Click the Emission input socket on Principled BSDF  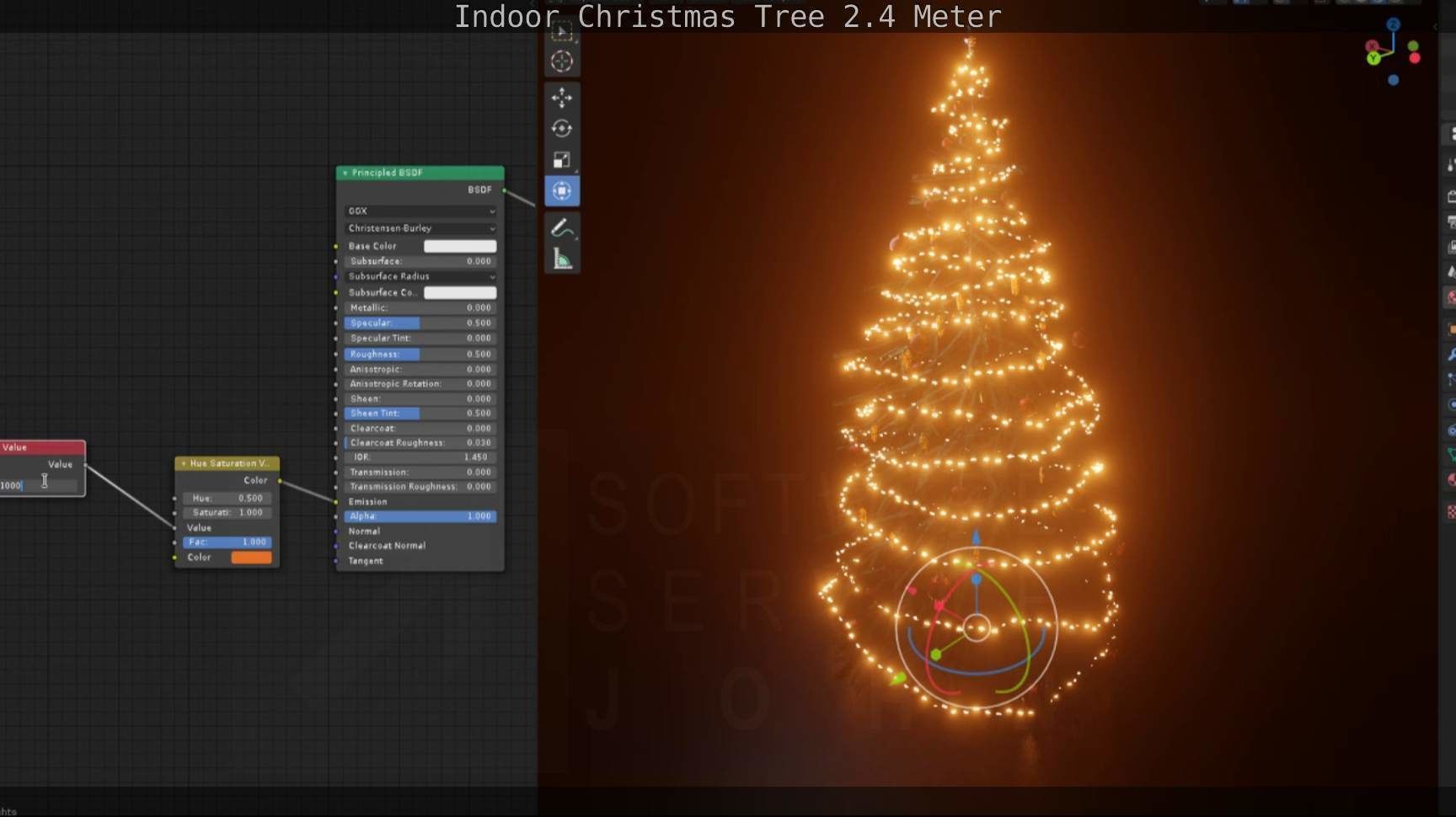336,502
